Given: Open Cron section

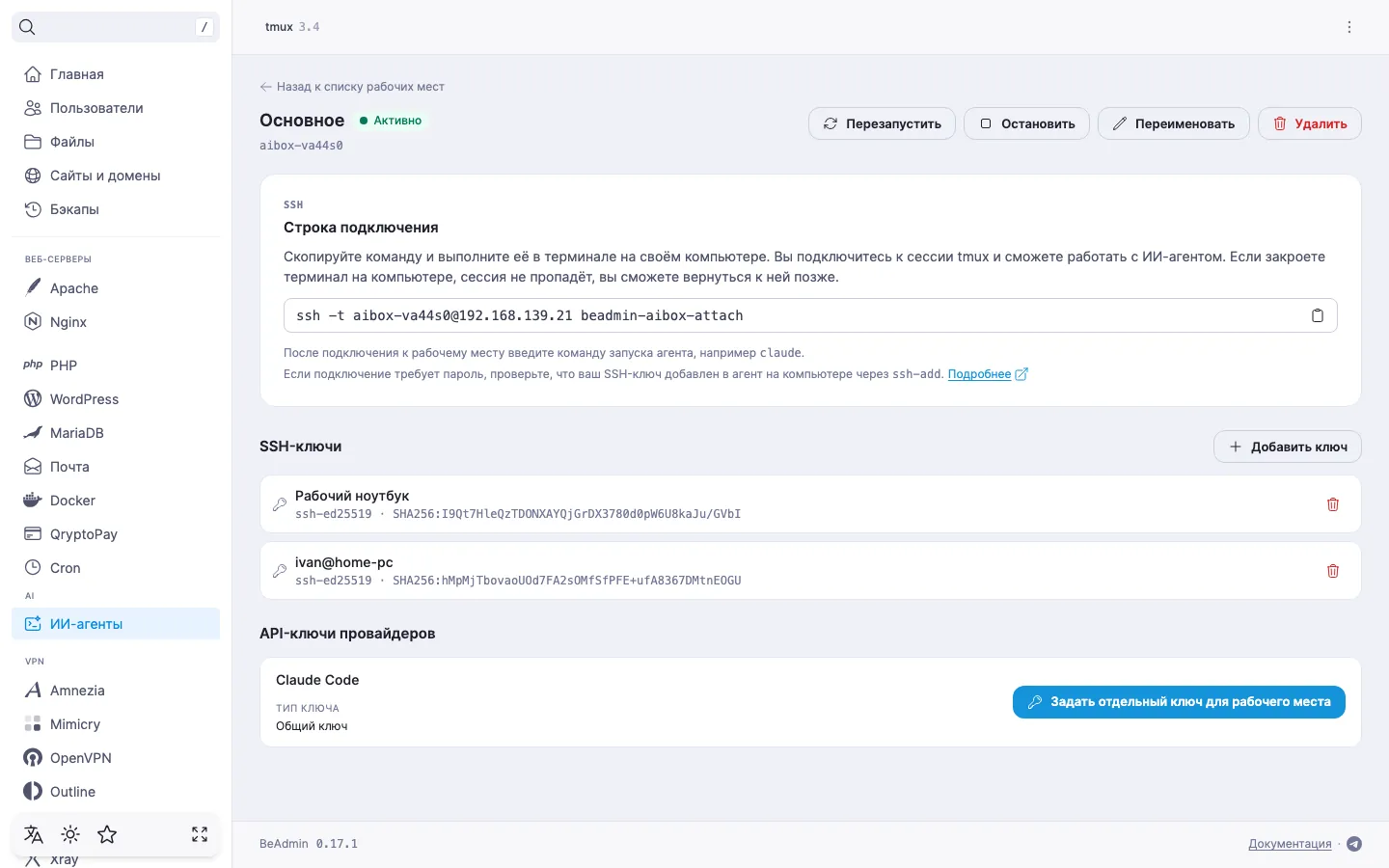Looking at the screenshot, I should click(116, 568).
